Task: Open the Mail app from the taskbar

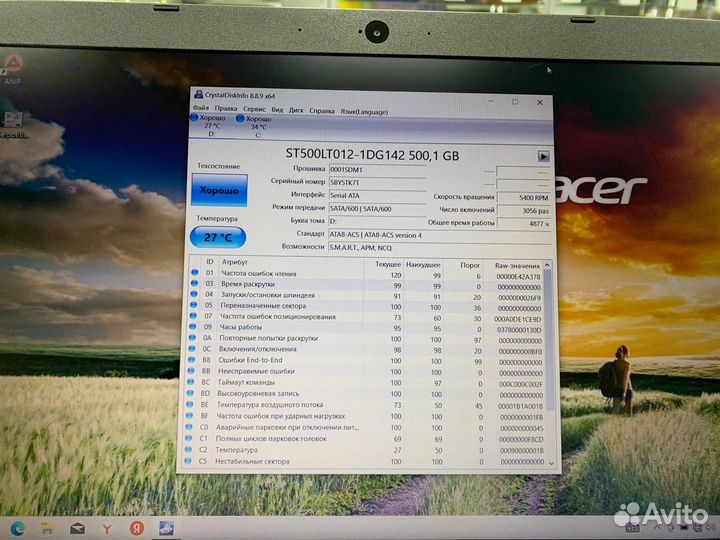Action: click(x=77, y=529)
